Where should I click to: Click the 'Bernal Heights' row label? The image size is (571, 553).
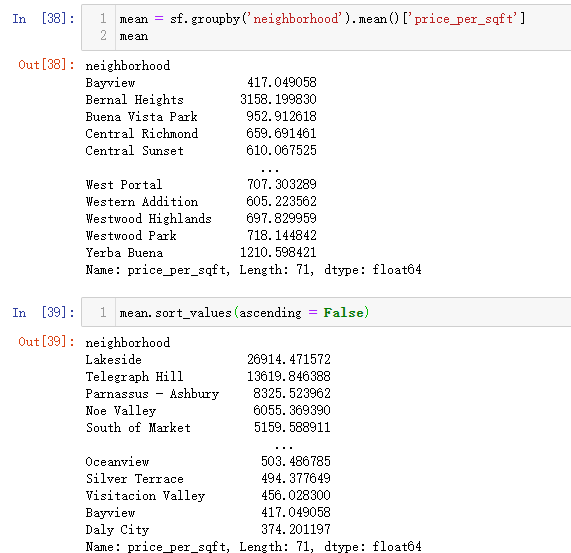coord(134,100)
